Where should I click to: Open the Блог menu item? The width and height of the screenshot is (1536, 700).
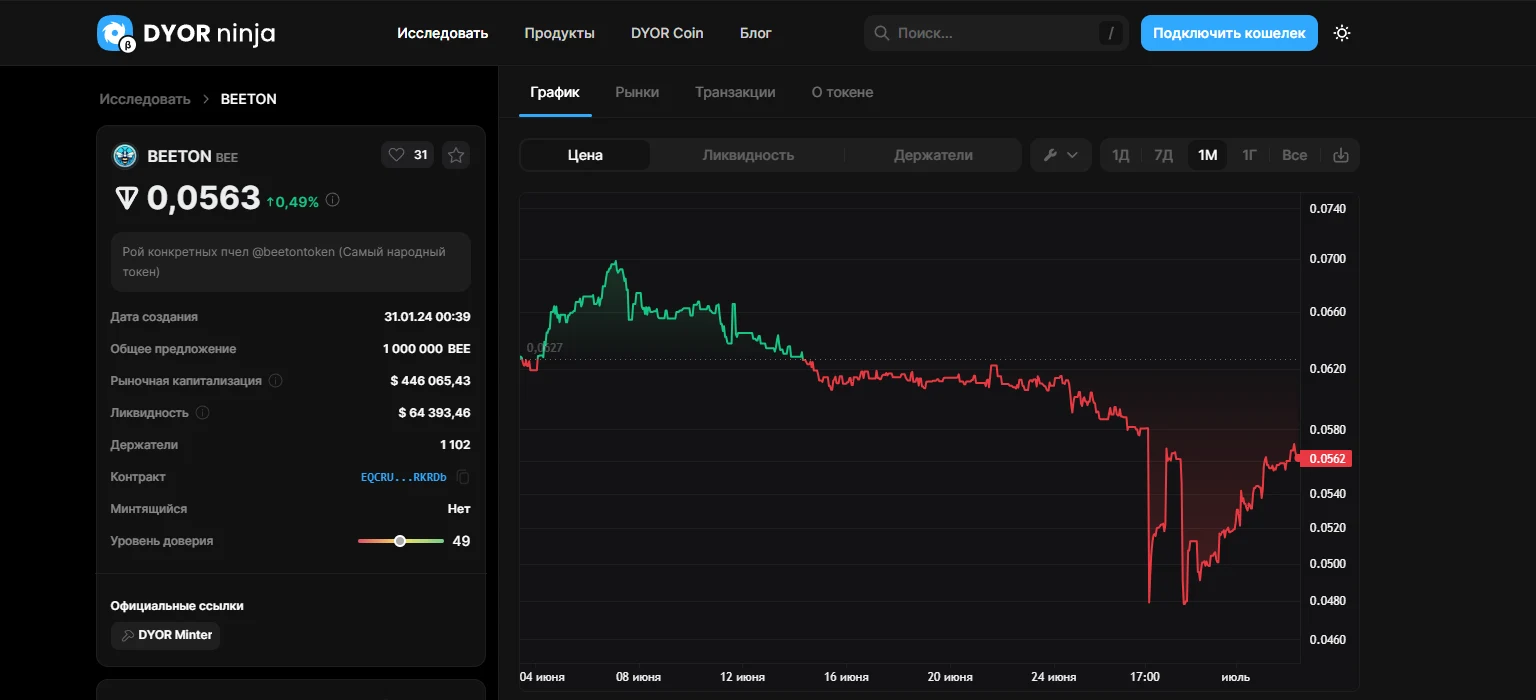pos(756,33)
